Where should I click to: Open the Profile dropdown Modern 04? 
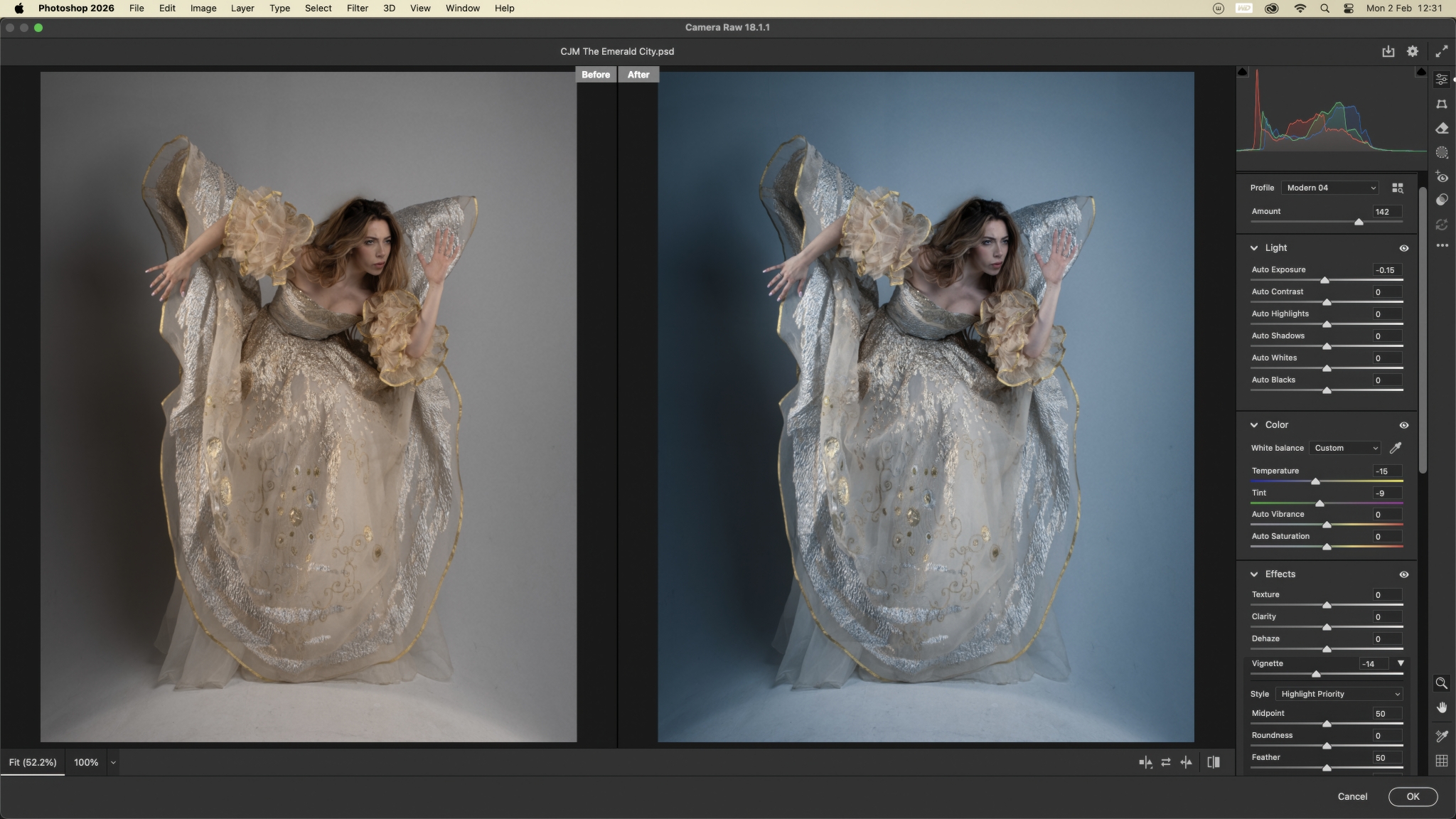click(1331, 188)
